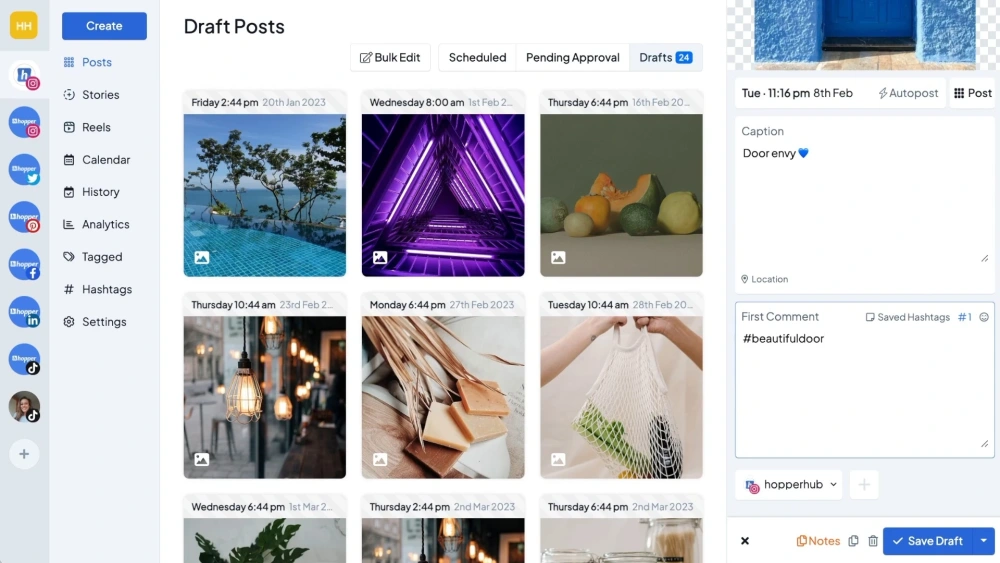Viewport: 1000px width, 563px height.
Task: Select the Post type button
Action: tap(973, 93)
